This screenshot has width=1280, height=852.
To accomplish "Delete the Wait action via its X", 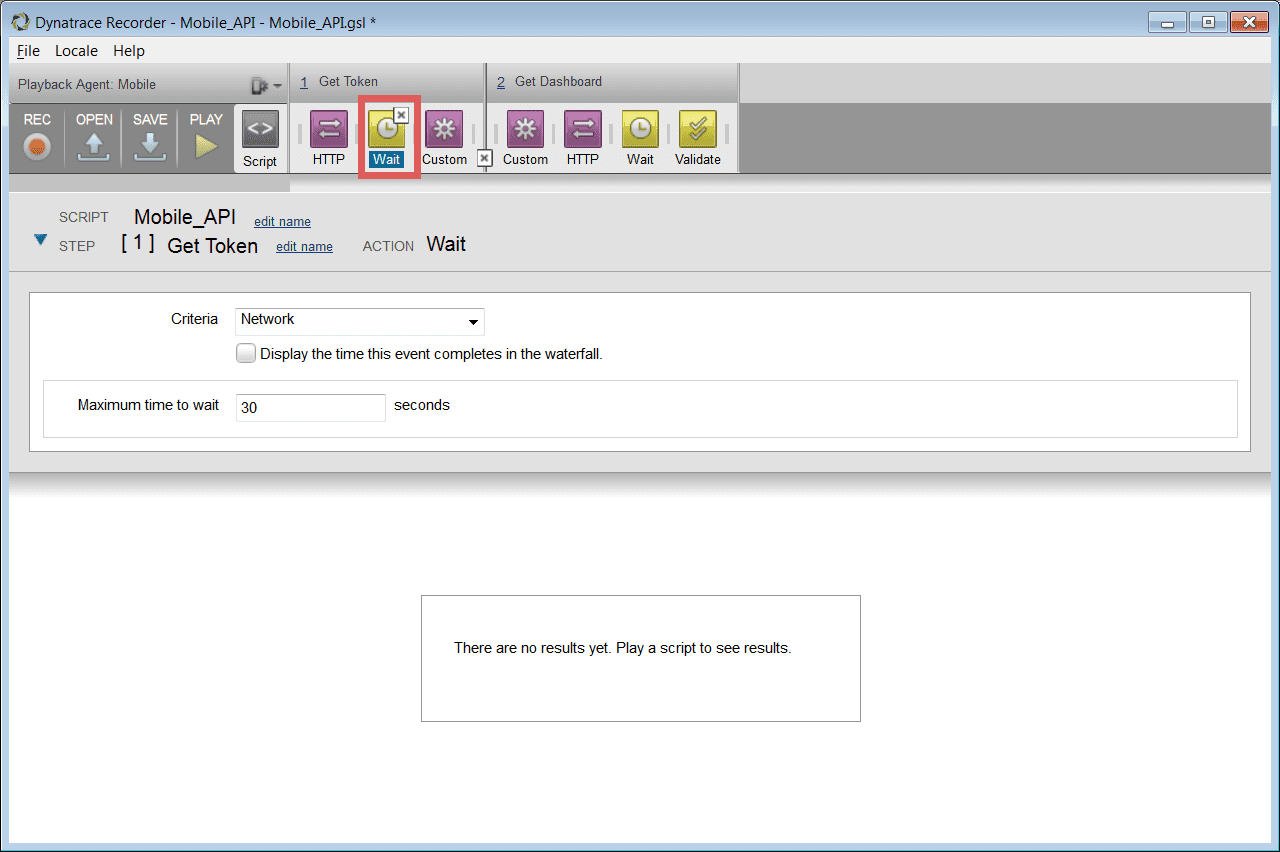I will click(402, 115).
